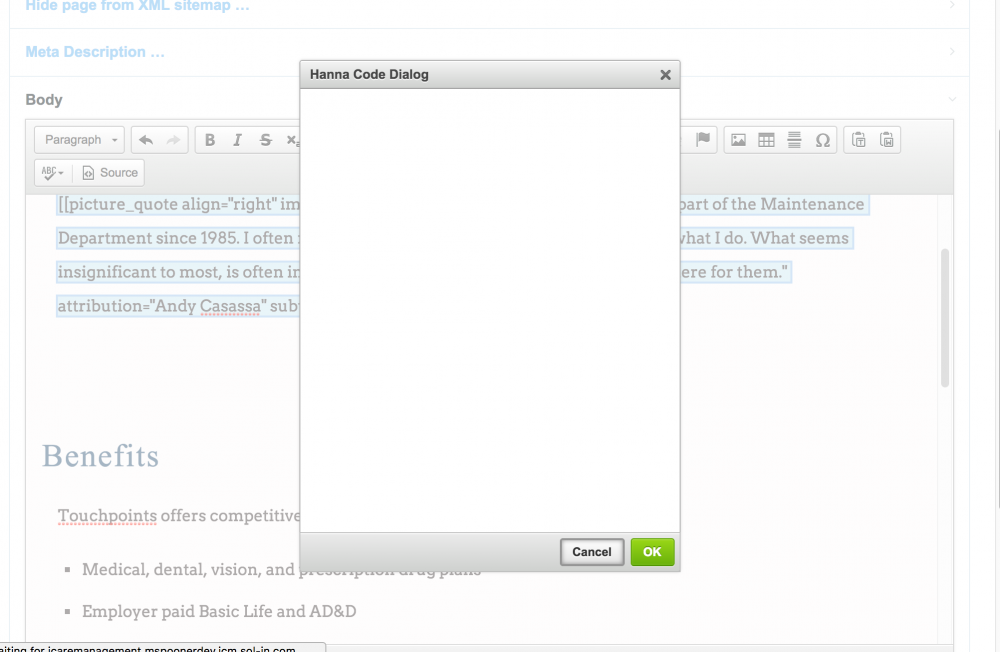Undo the last edit
Image resolution: width=1000 pixels, height=652 pixels.
point(146,139)
